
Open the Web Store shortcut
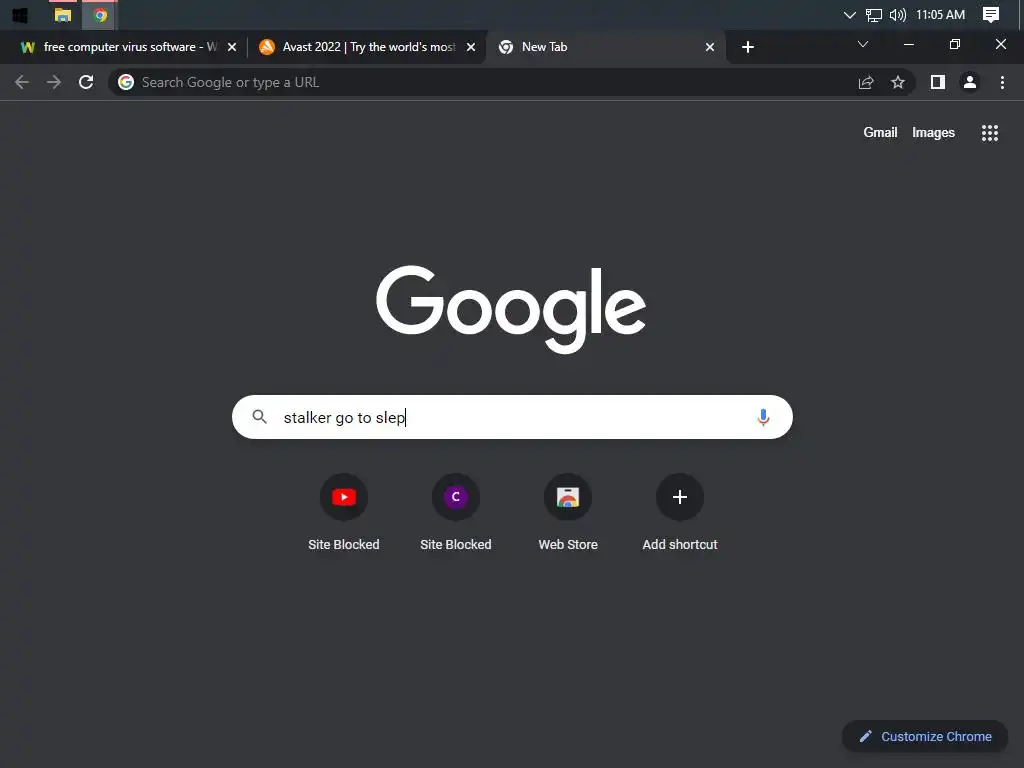[x=568, y=513]
